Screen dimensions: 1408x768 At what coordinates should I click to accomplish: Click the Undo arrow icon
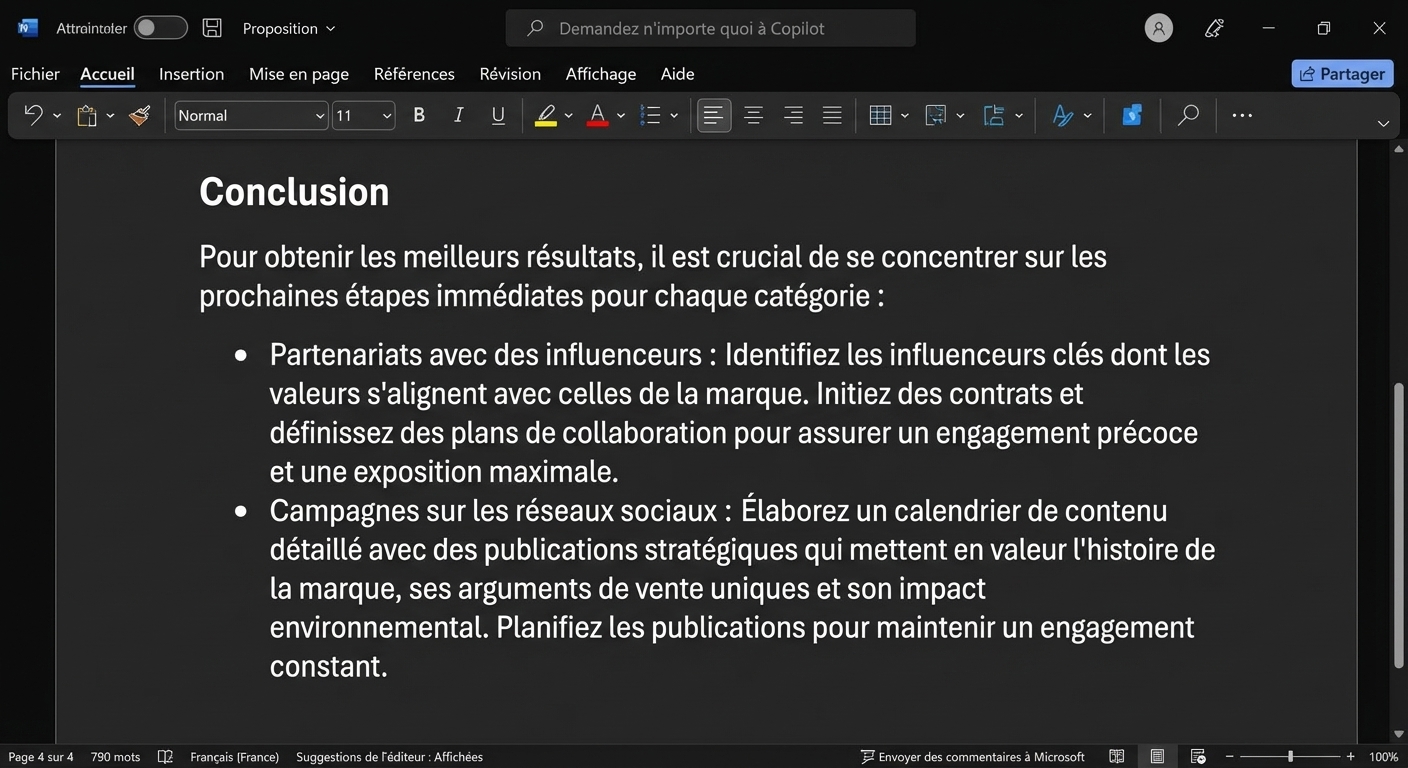tap(33, 116)
